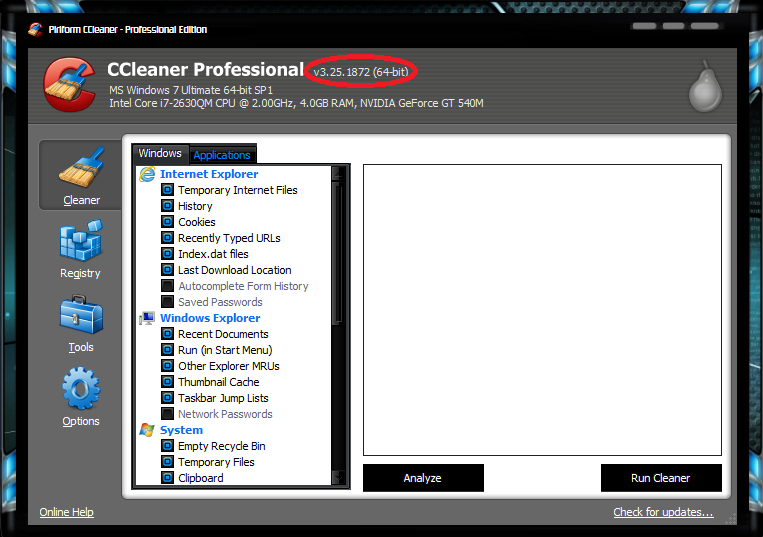This screenshot has height=537, width=763.
Task: Click the Registry label in sidebar
Action: 80,273
